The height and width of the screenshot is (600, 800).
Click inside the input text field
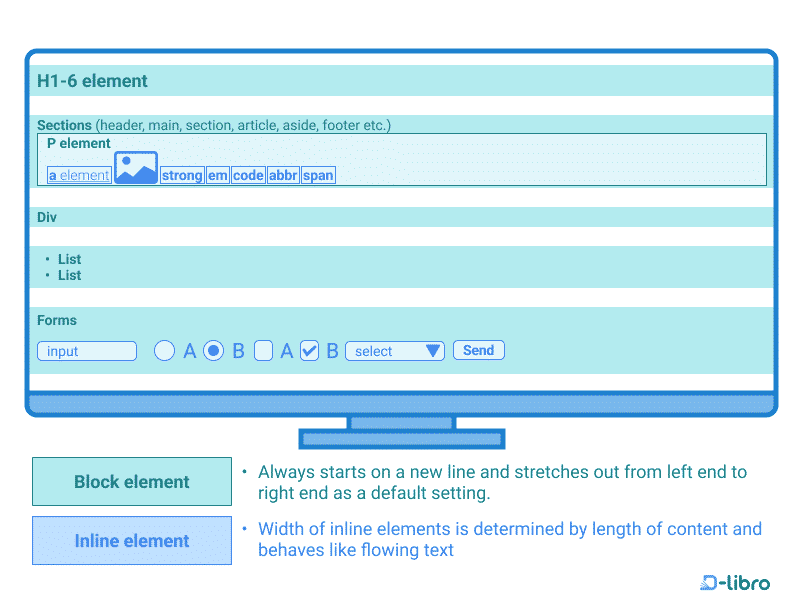86,351
